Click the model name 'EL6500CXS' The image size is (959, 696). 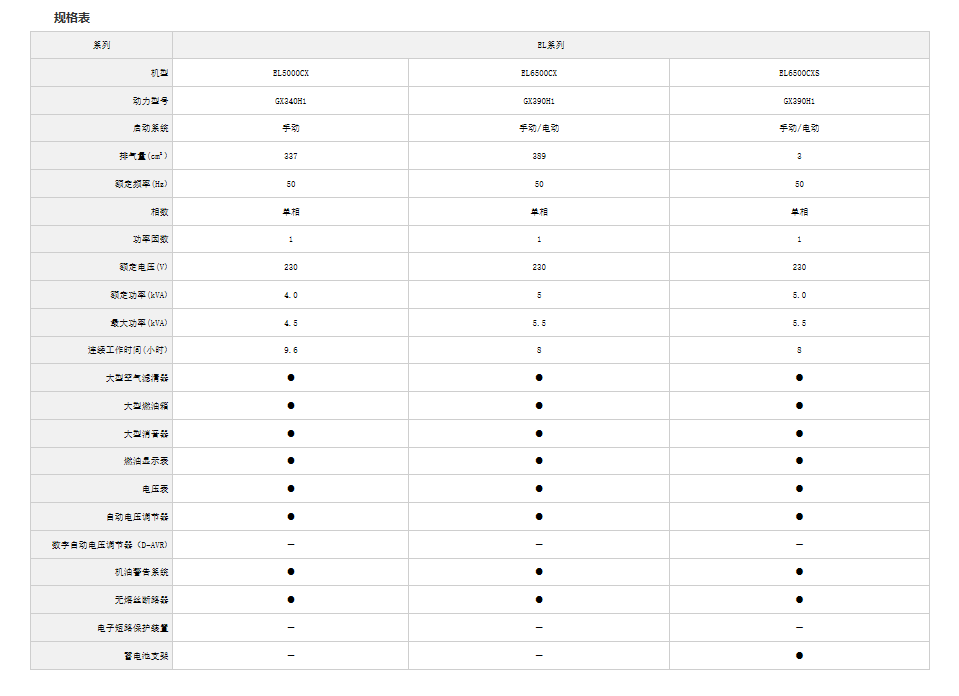(799, 73)
